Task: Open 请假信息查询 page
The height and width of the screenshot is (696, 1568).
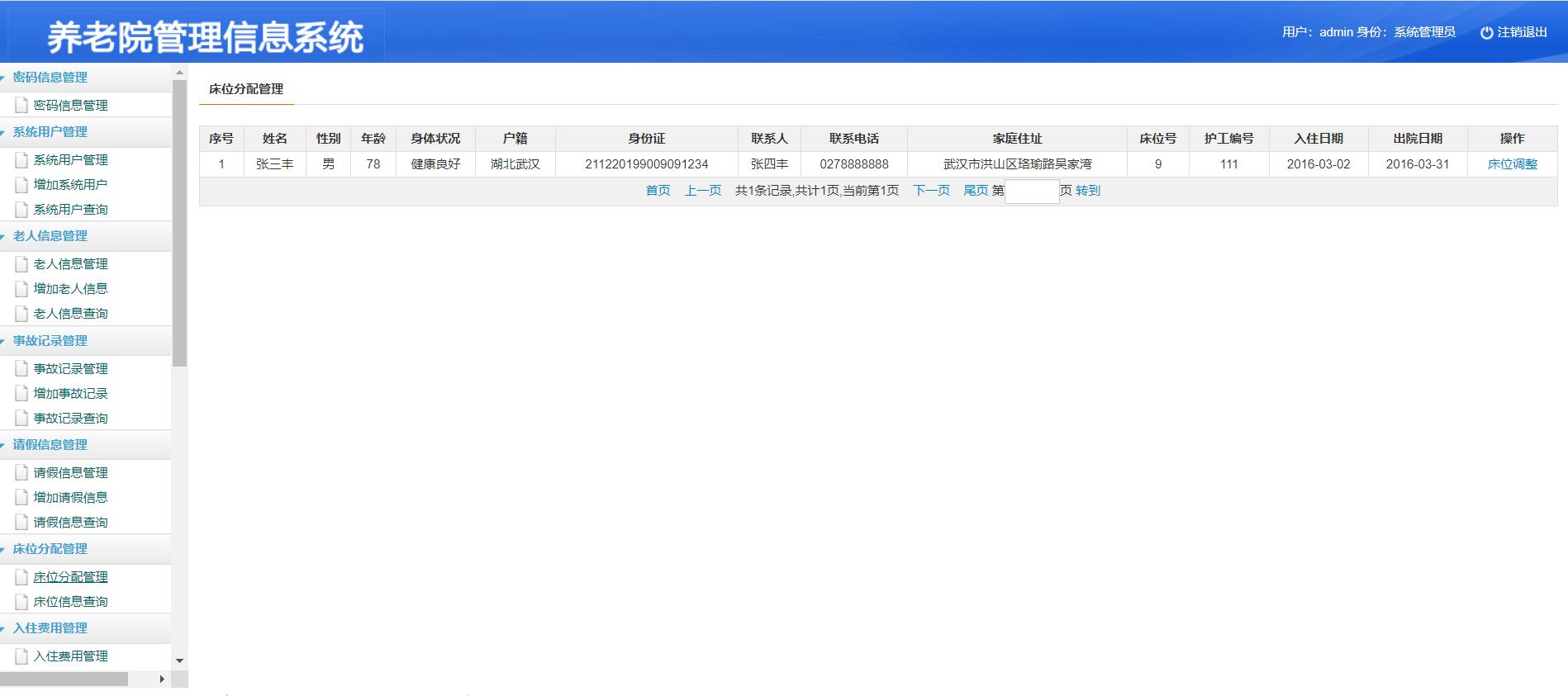Action: click(x=70, y=522)
